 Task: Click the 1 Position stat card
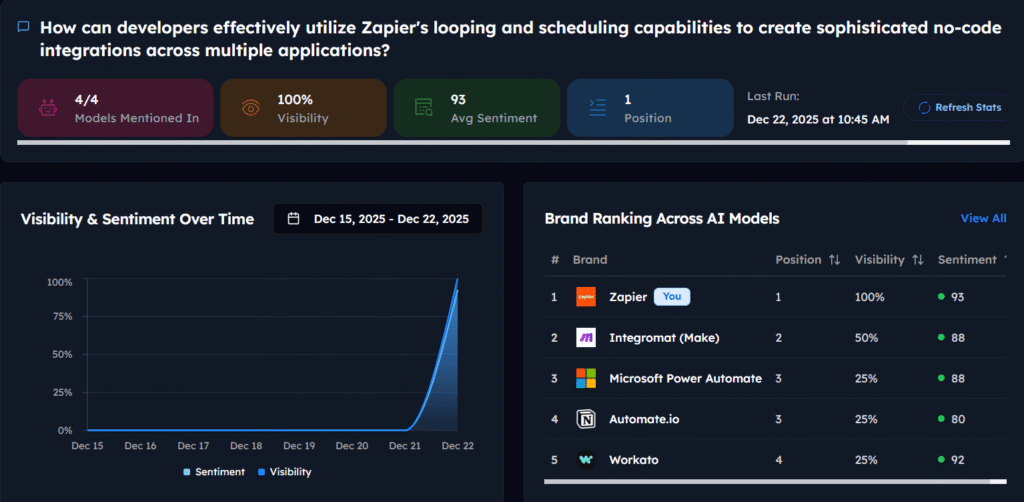coord(650,108)
